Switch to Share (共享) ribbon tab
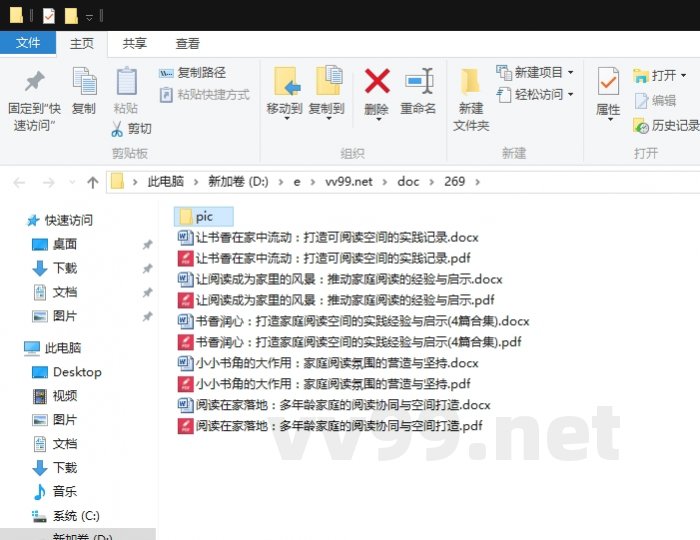 click(x=135, y=43)
